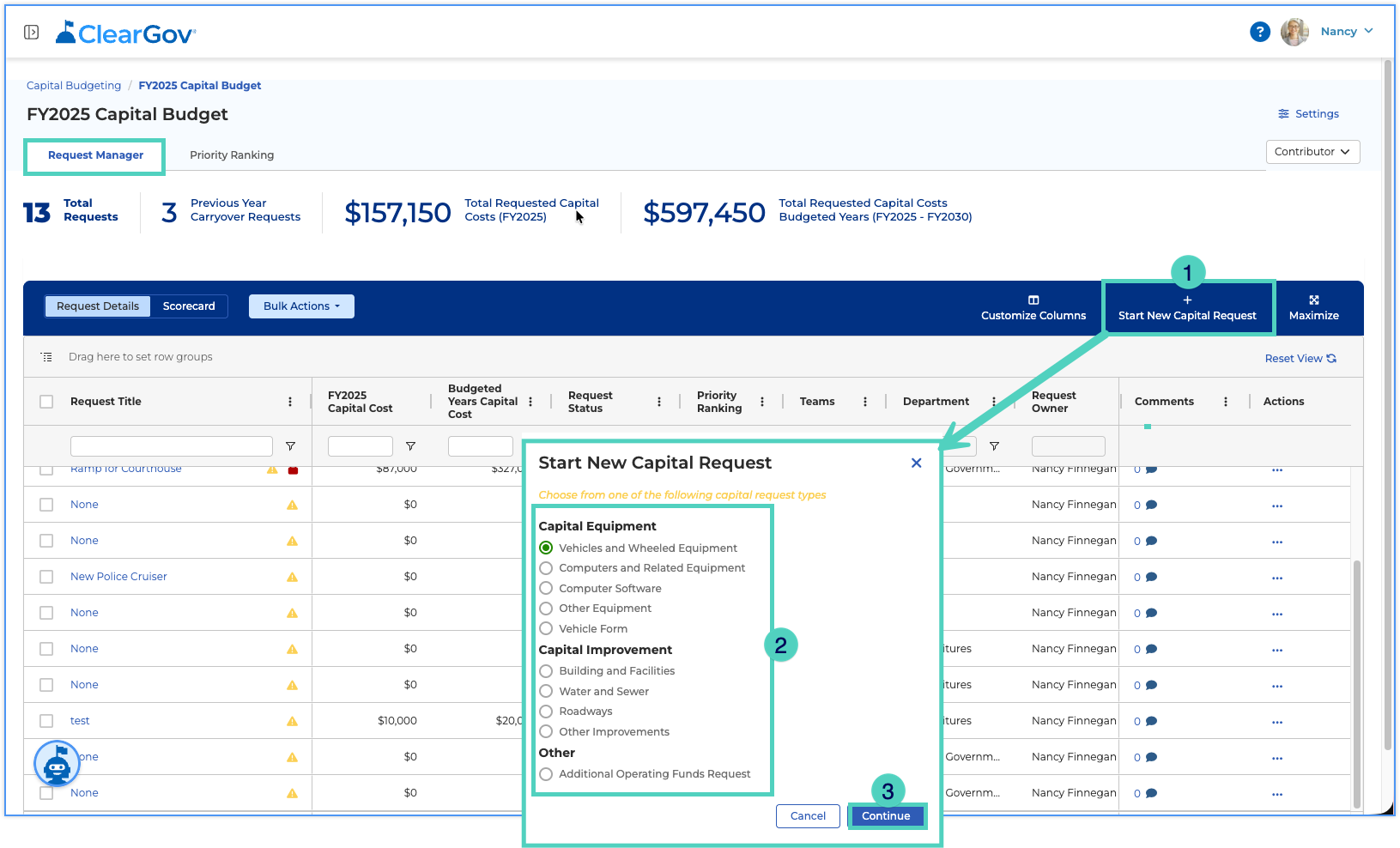Viewport: 1400px width, 848px height.
Task: Click into Request Title filter field
Action: click(x=171, y=446)
